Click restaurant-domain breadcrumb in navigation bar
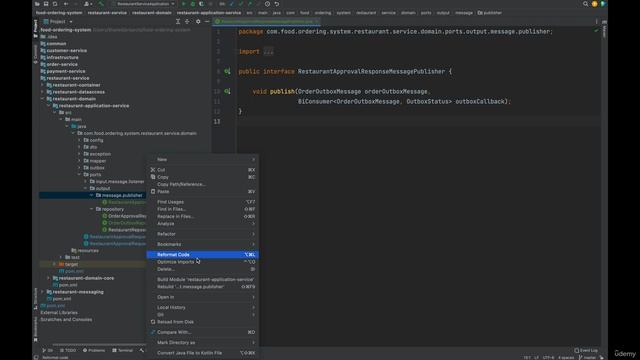Screen dimensions: 640x360 coord(151,13)
